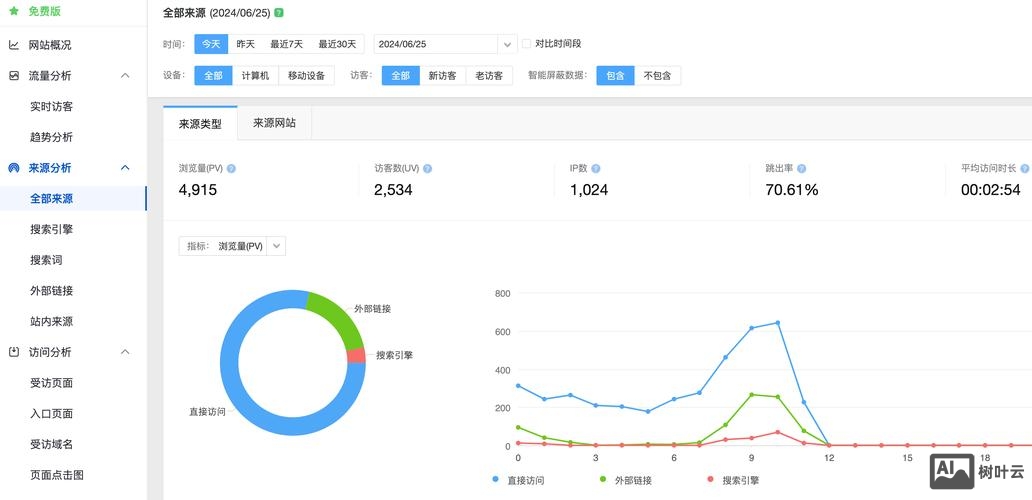Open help icon beside 浏览量(PV) metric
Viewport: 1032px width, 500px height.
231,168
